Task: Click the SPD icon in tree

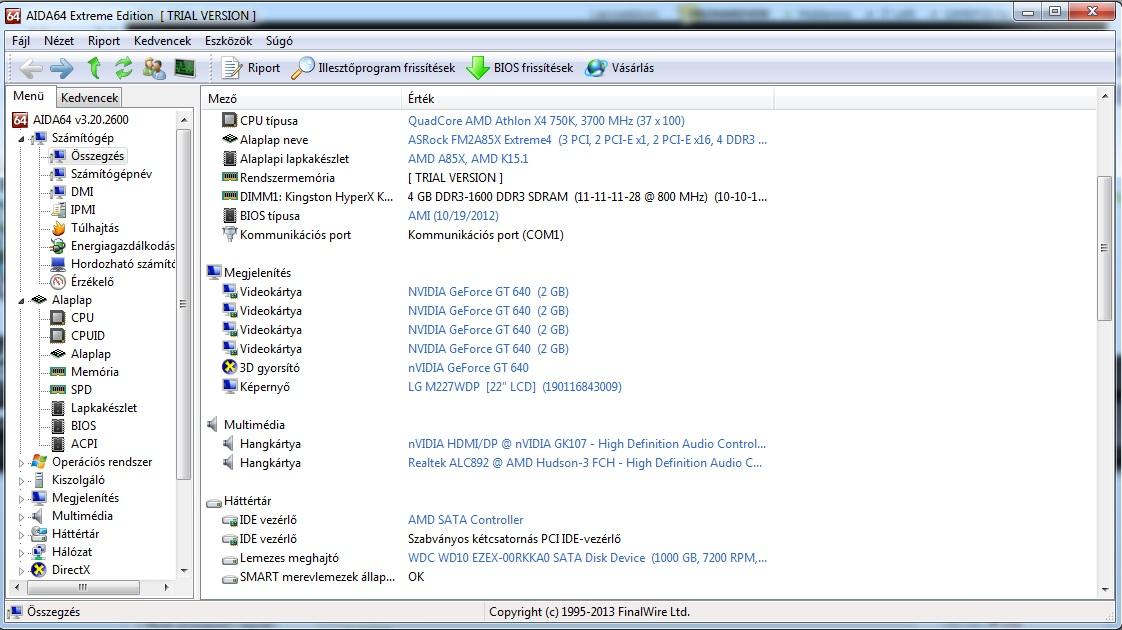Action: coord(58,389)
